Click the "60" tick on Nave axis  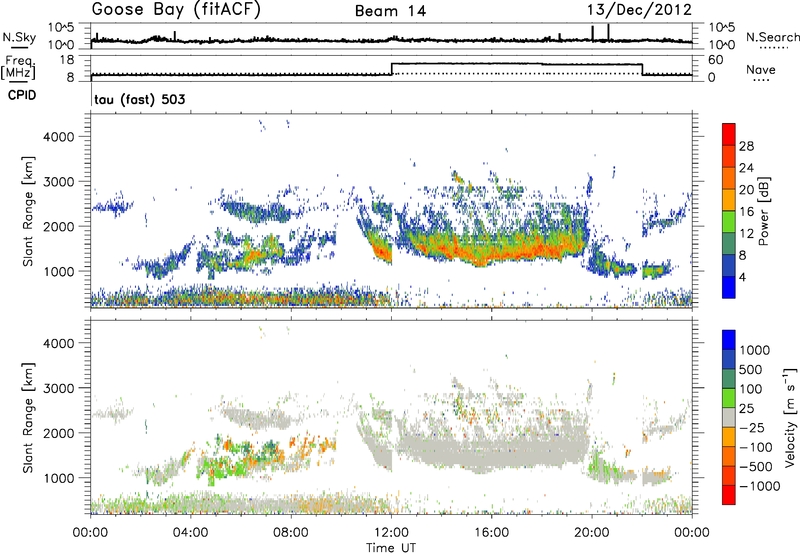click(x=716, y=60)
